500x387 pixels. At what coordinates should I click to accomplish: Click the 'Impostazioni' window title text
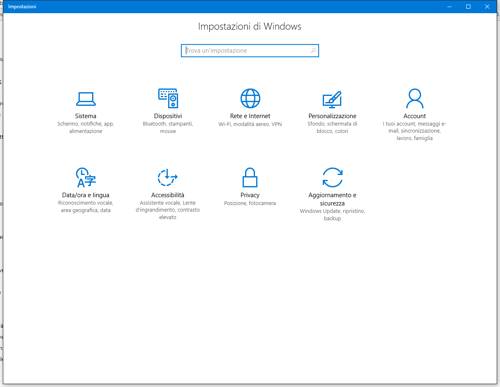[22, 6]
